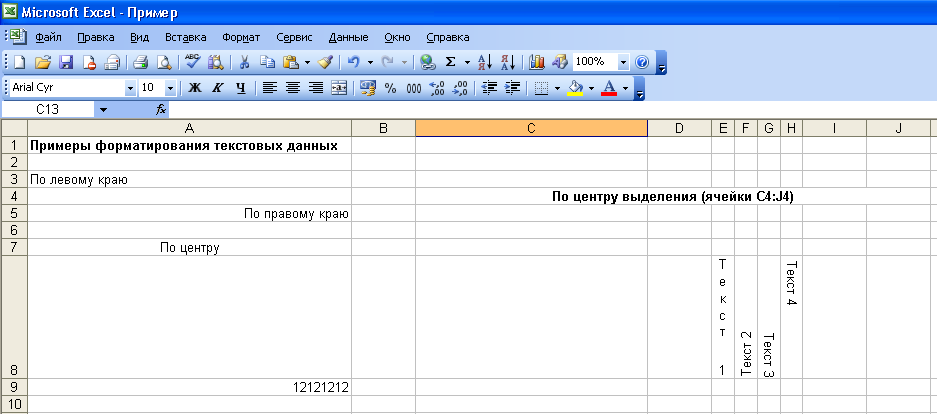Open the 100% zoom dropdown
This screenshot has width=937, height=414.
point(623,62)
